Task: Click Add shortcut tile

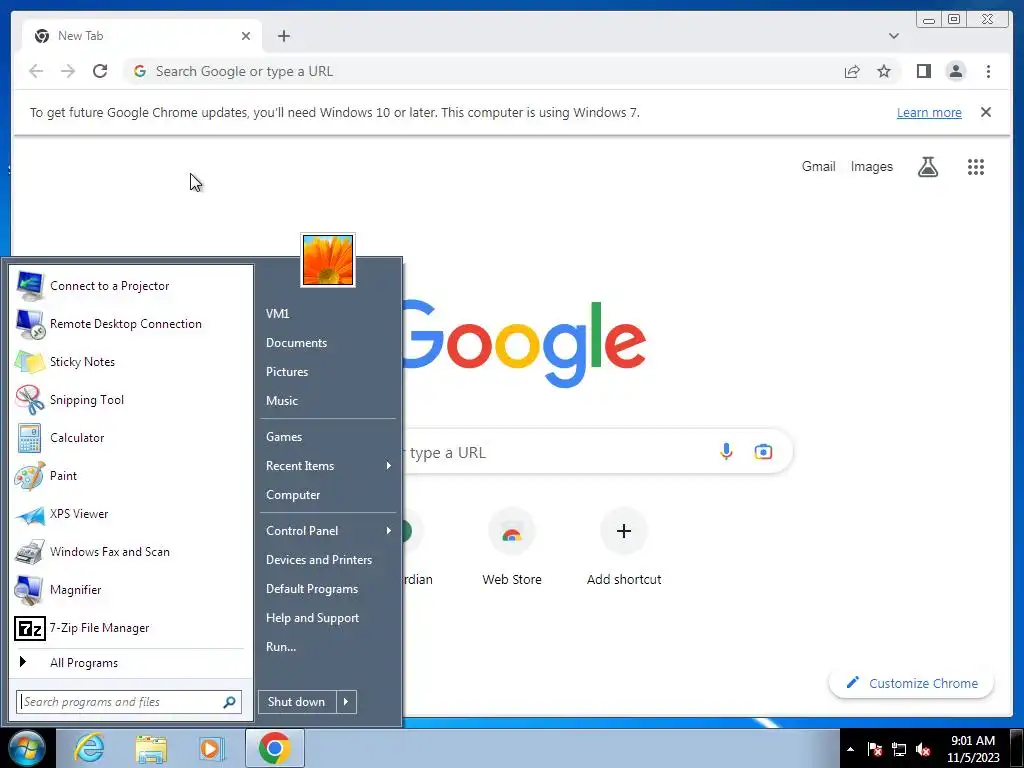Action: pyautogui.click(x=624, y=547)
